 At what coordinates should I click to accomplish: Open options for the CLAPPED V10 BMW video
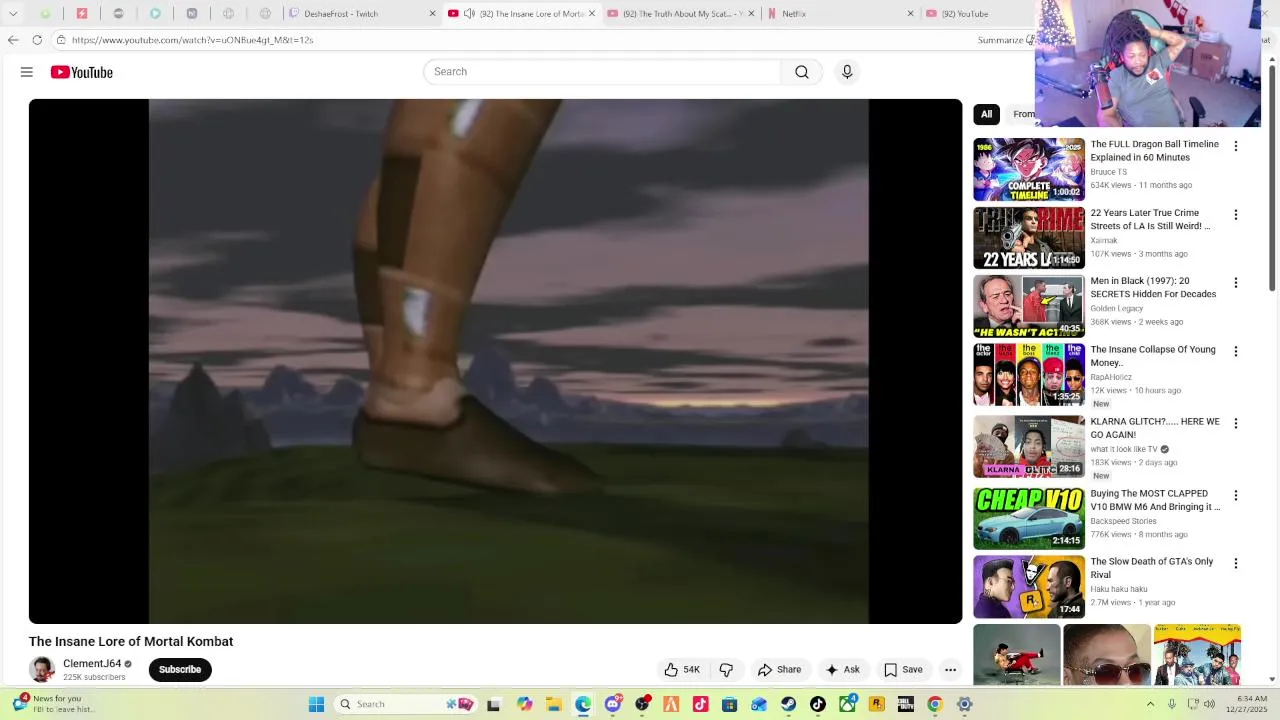(1236, 496)
